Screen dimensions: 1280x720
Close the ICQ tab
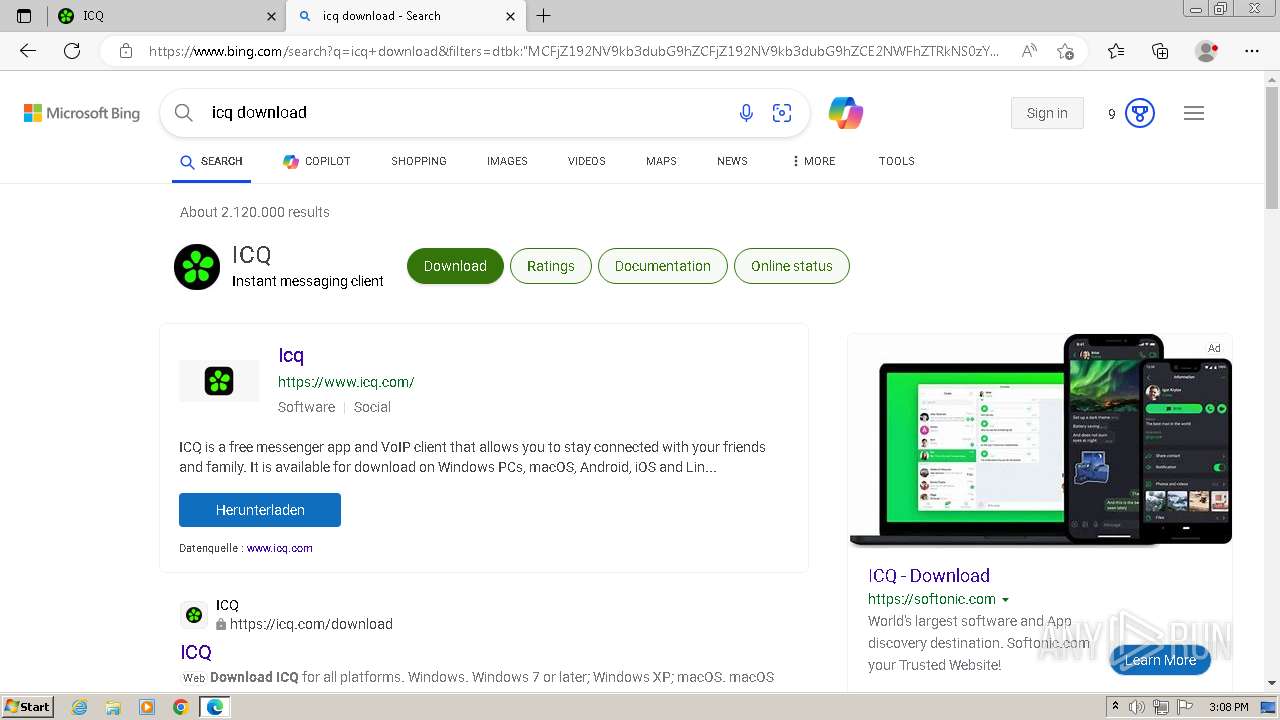coord(272,16)
